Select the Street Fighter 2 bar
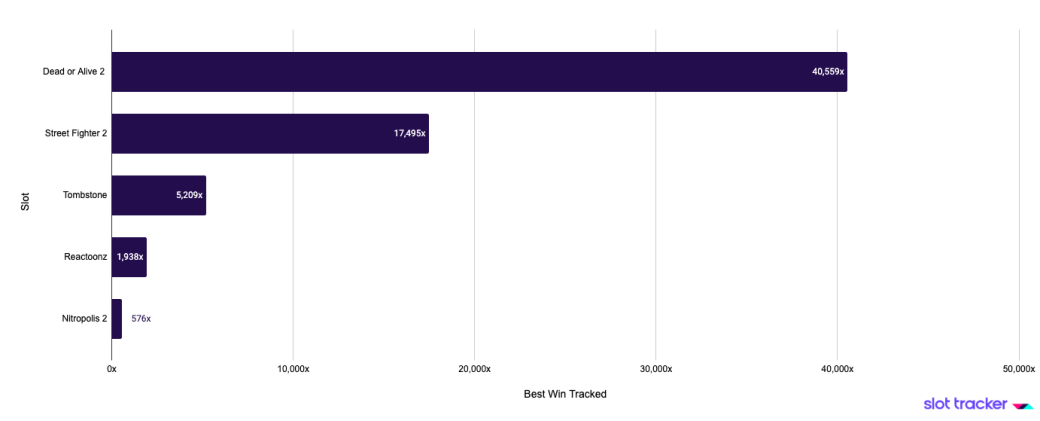Screen dimensions: 1040x421 click(x=269, y=133)
